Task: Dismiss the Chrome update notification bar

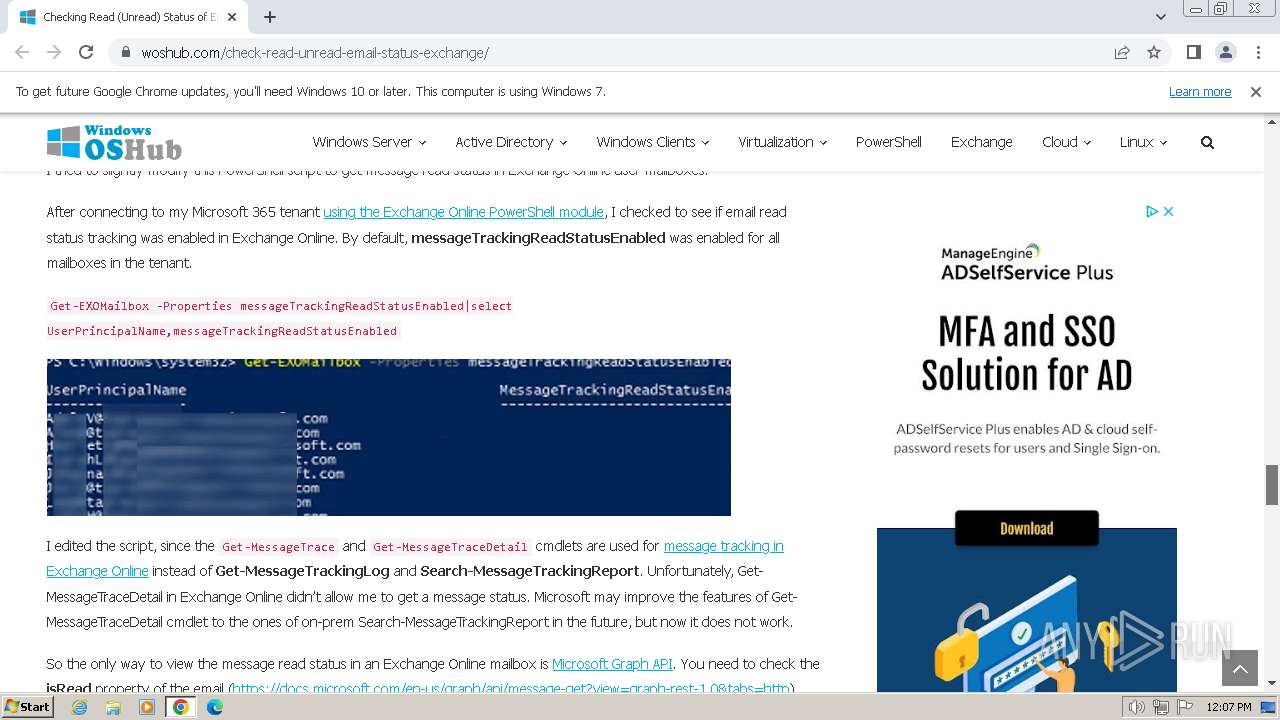Action: [x=1256, y=91]
